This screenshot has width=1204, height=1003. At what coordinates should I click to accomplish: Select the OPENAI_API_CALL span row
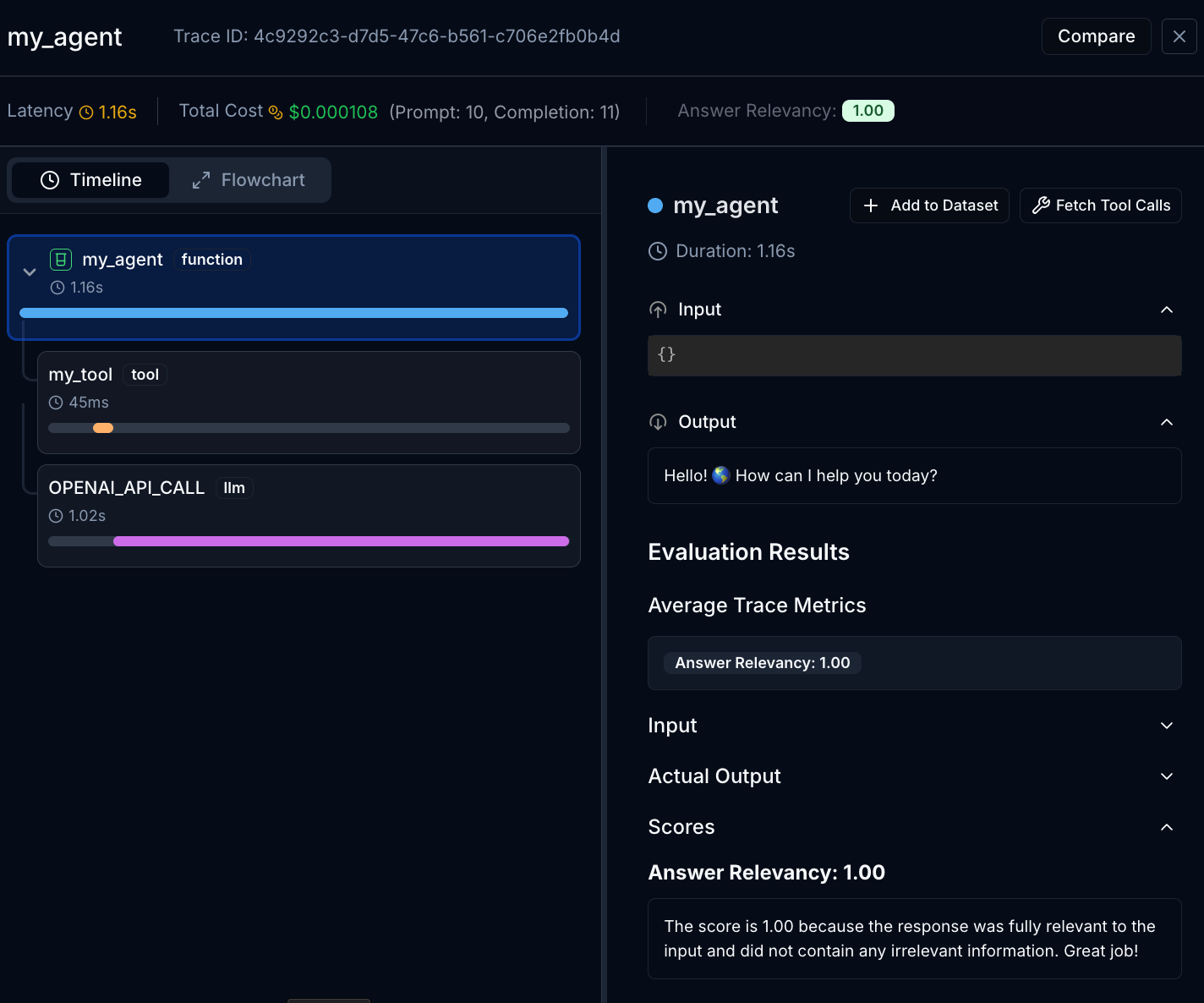[x=309, y=516]
